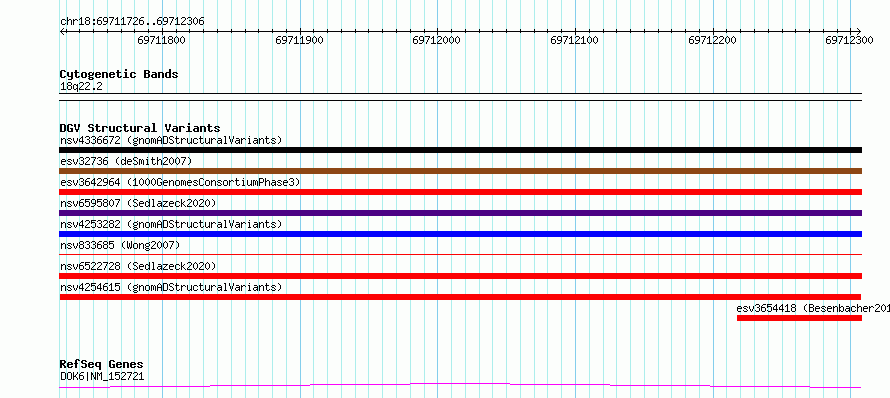Click ruler tick label 69711900
Viewport: 890px width, 398px height.
[x=299, y=41]
